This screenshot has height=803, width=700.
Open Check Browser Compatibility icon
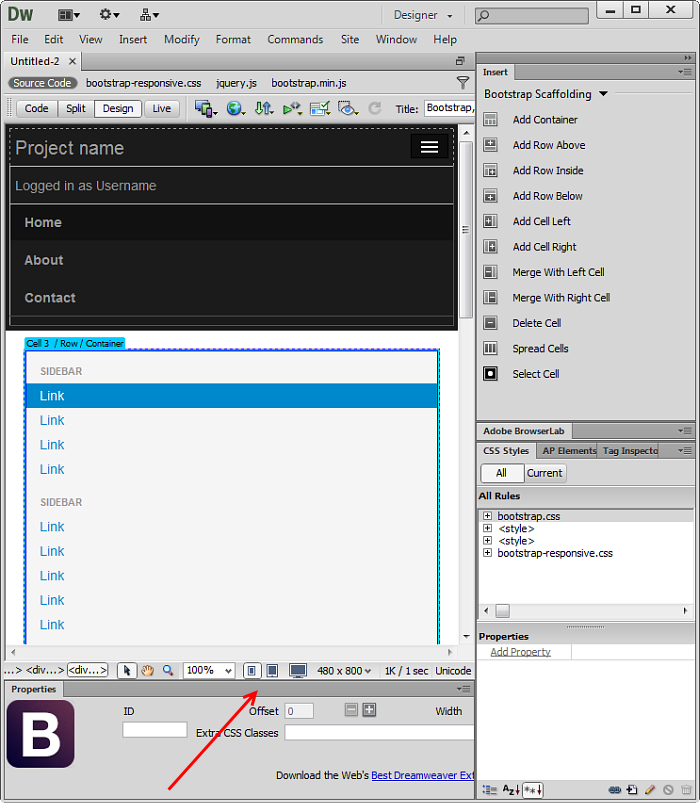[320, 109]
